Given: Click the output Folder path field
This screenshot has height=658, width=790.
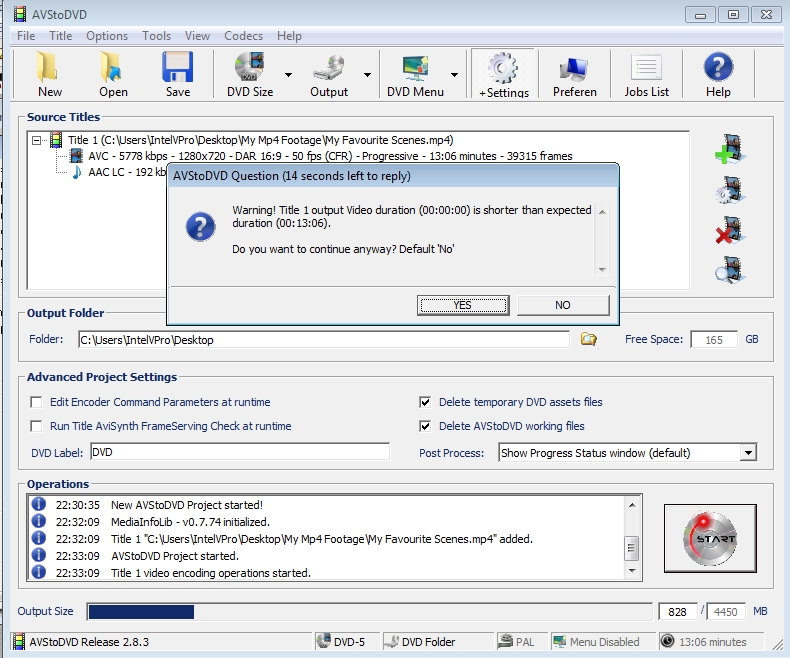Looking at the screenshot, I should 323,340.
